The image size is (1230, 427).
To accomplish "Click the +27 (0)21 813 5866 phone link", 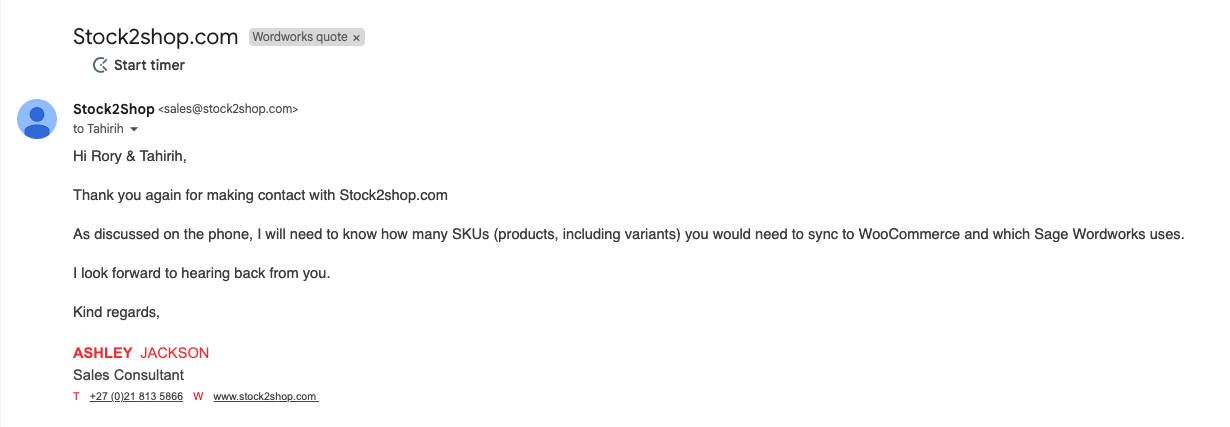I will pyautogui.click(x=136, y=397).
